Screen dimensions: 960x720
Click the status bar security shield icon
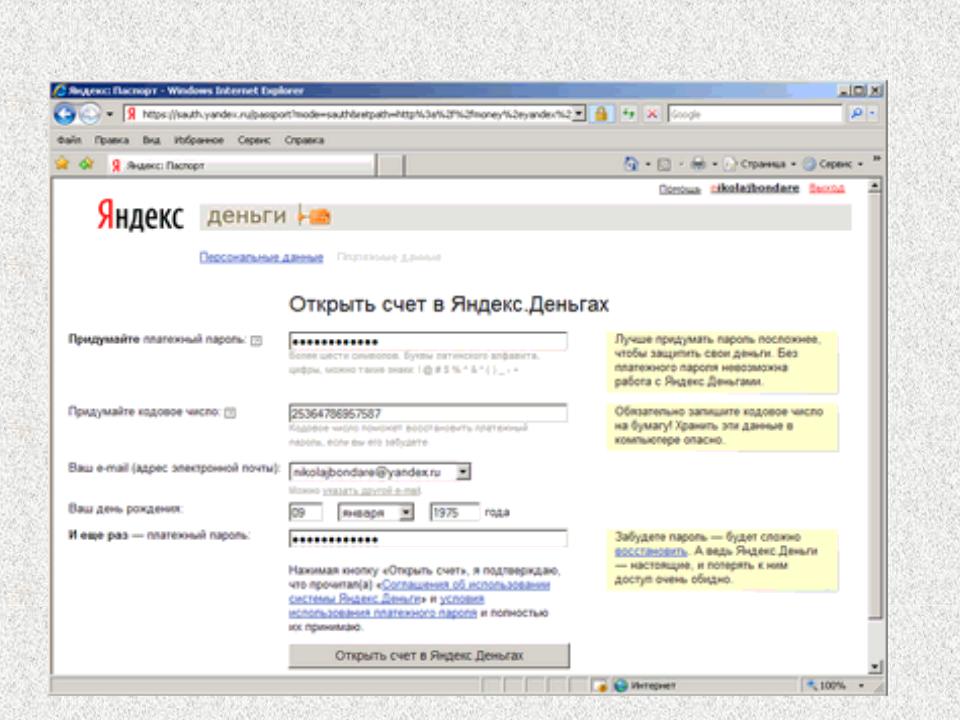tap(601, 686)
